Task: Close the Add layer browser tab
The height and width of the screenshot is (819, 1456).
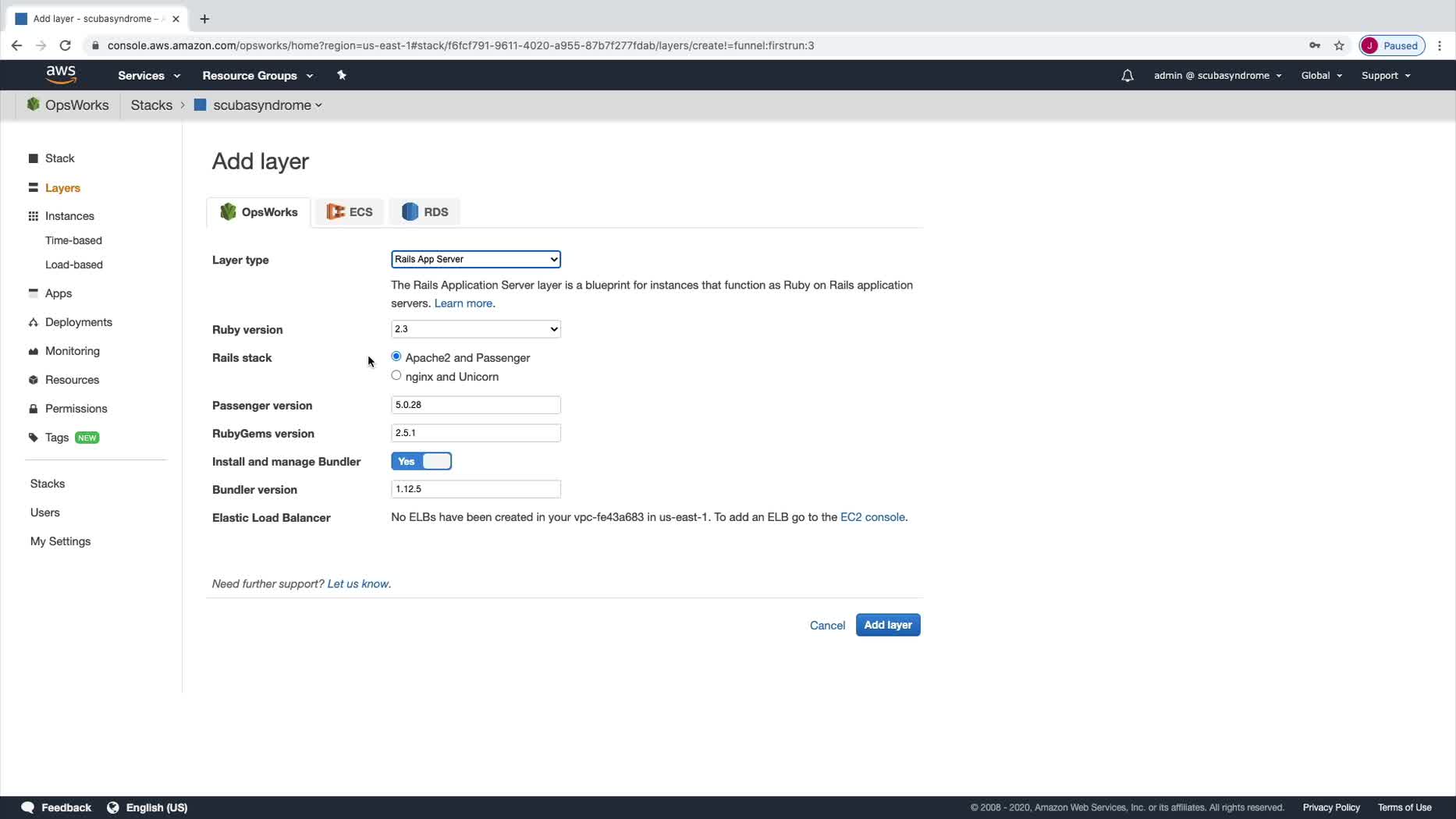Action: click(176, 19)
